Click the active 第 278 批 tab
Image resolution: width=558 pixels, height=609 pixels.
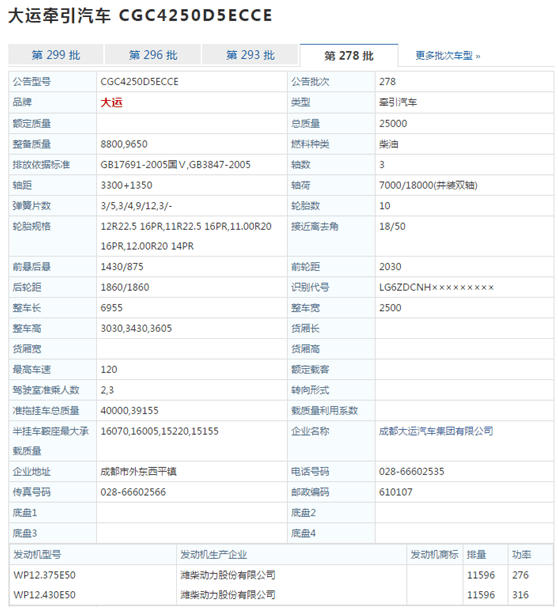(349, 55)
